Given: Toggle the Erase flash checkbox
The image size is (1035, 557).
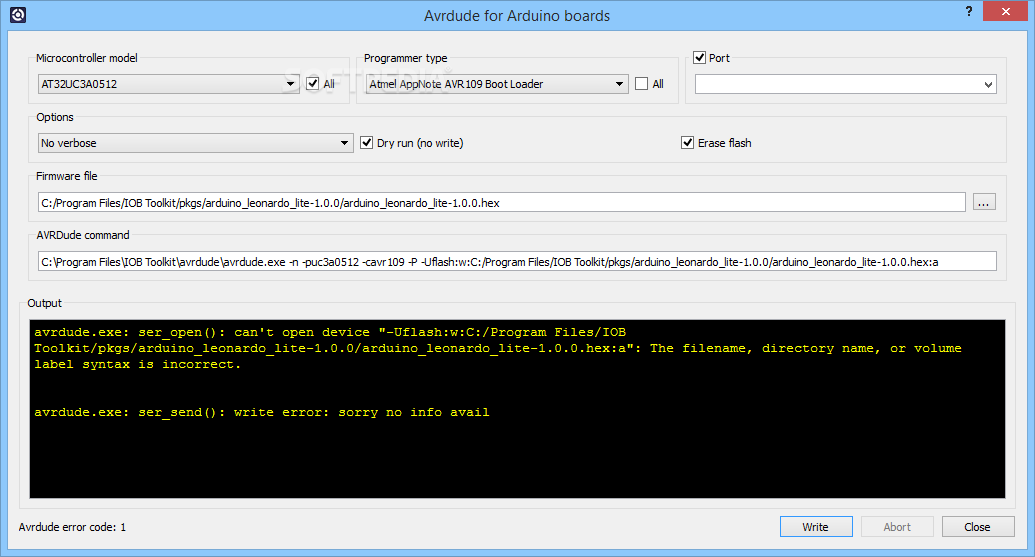Looking at the screenshot, I should tap(687, 143).
